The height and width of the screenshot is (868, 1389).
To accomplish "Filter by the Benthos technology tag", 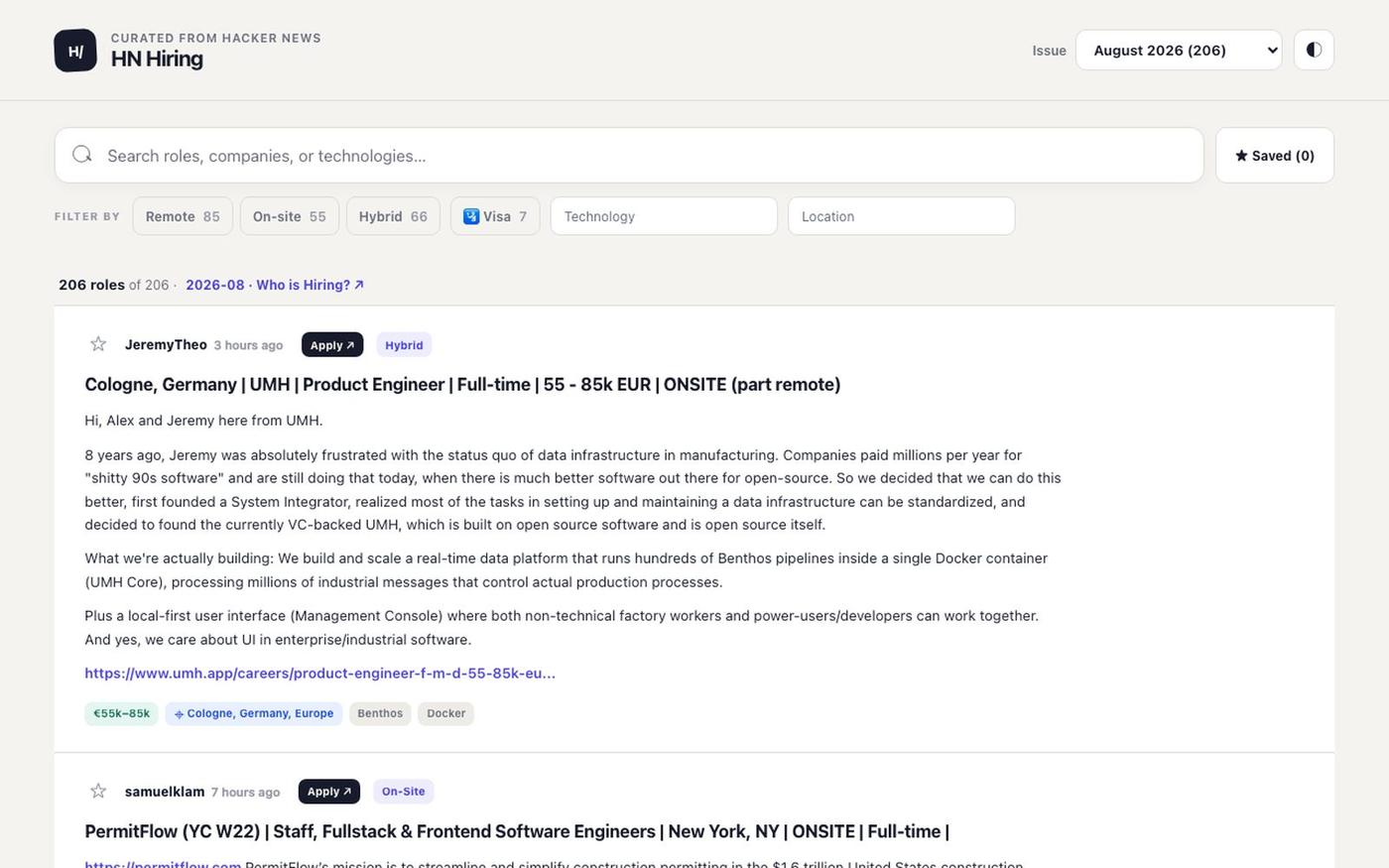I will pos(380,713).
